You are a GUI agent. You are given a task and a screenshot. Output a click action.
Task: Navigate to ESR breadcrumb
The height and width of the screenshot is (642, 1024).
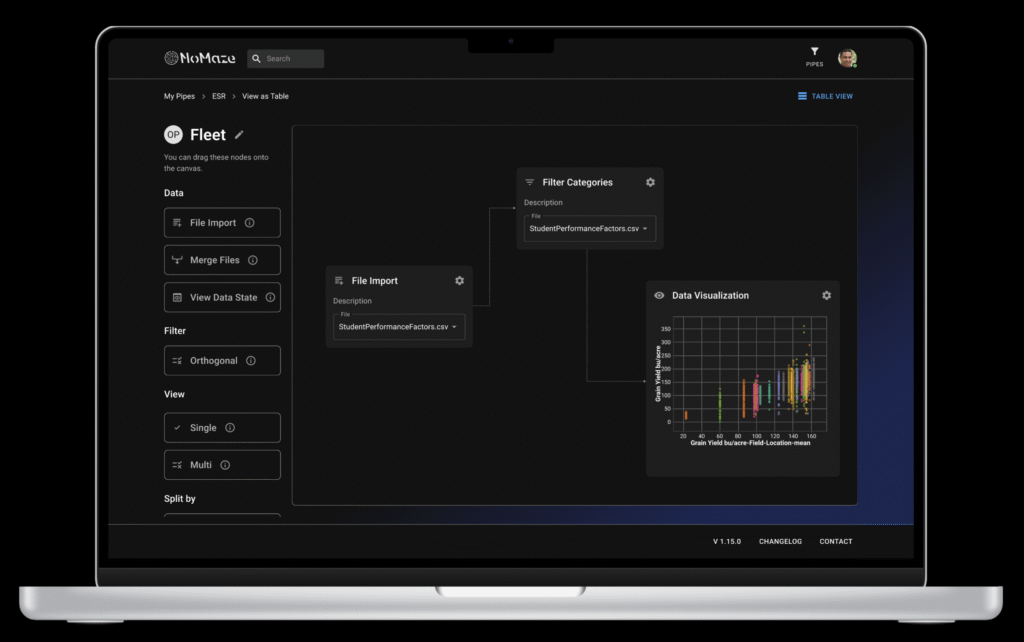pyautogui.click(x=219, y=96)
